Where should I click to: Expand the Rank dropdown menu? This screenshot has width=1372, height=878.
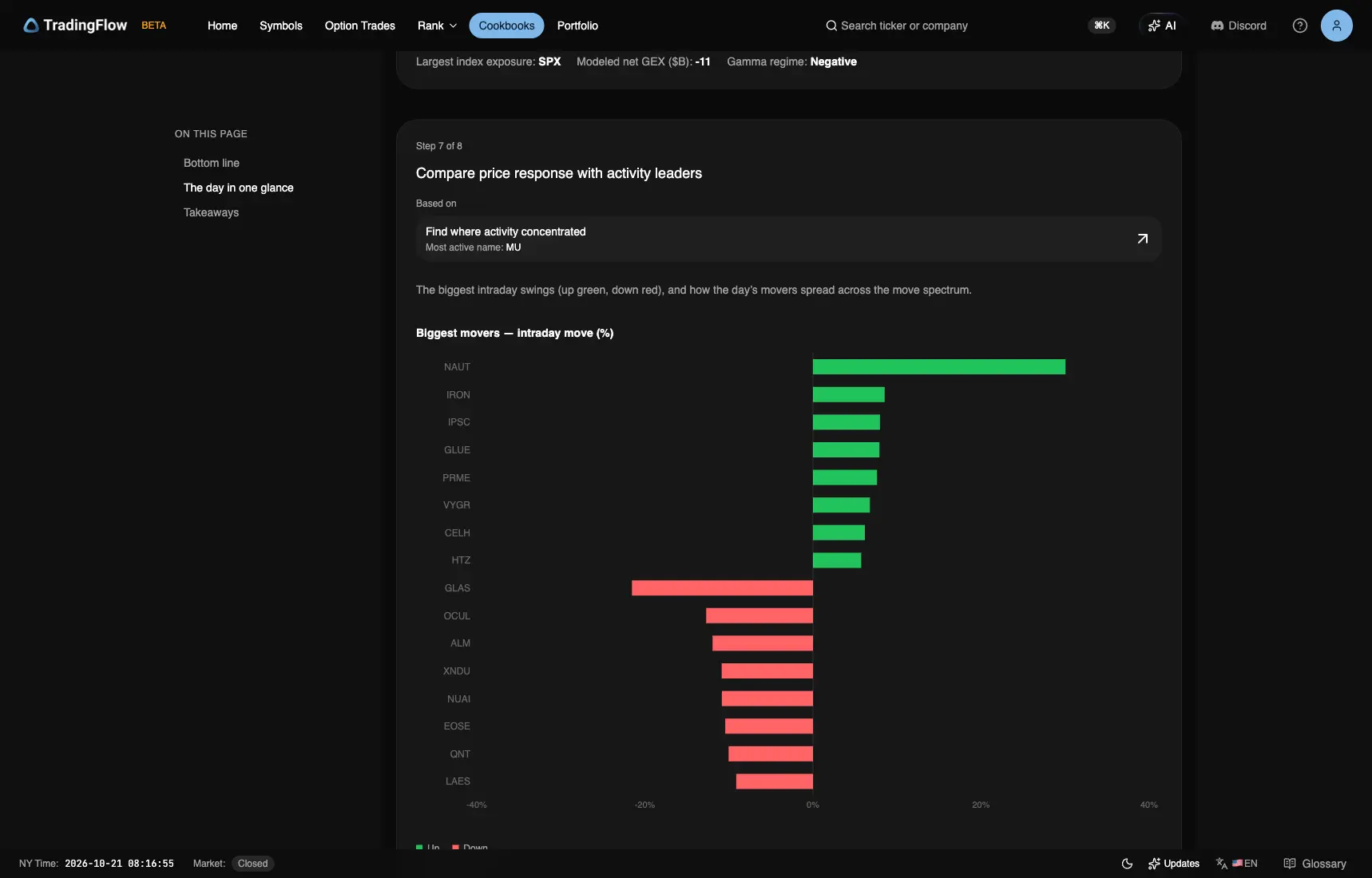437,26
